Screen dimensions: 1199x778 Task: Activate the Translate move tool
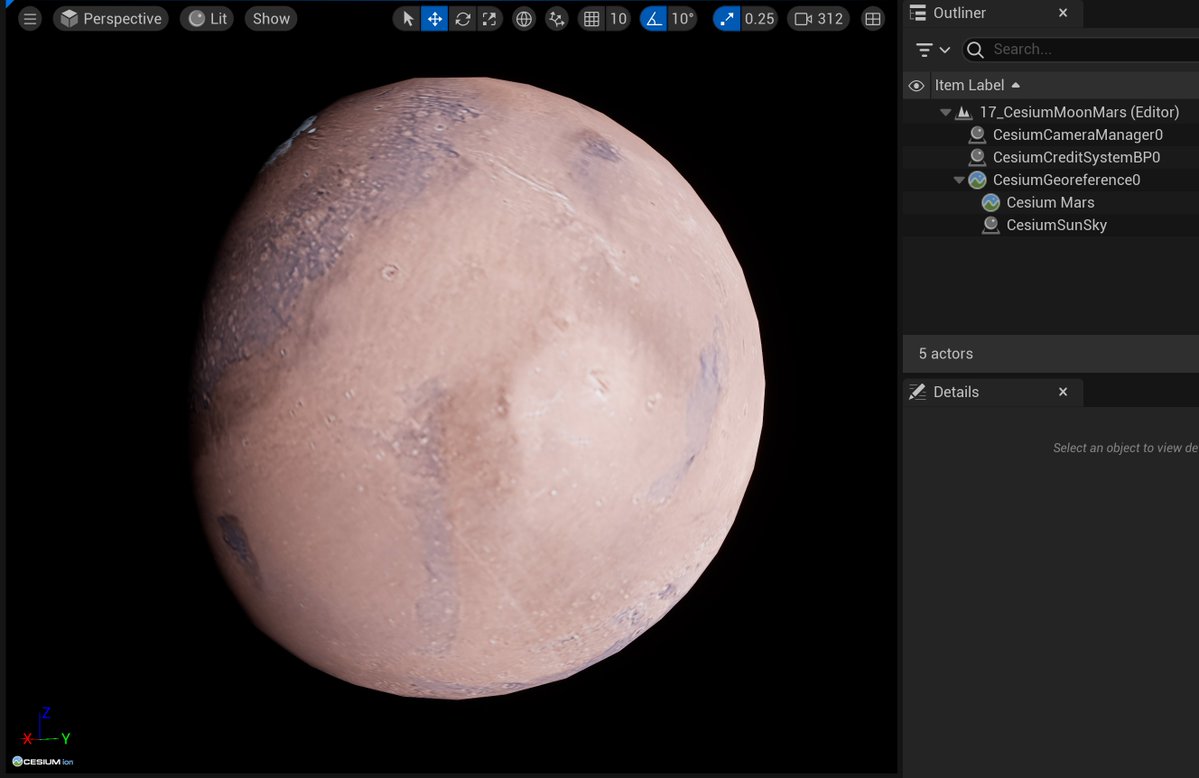point(434,18)
